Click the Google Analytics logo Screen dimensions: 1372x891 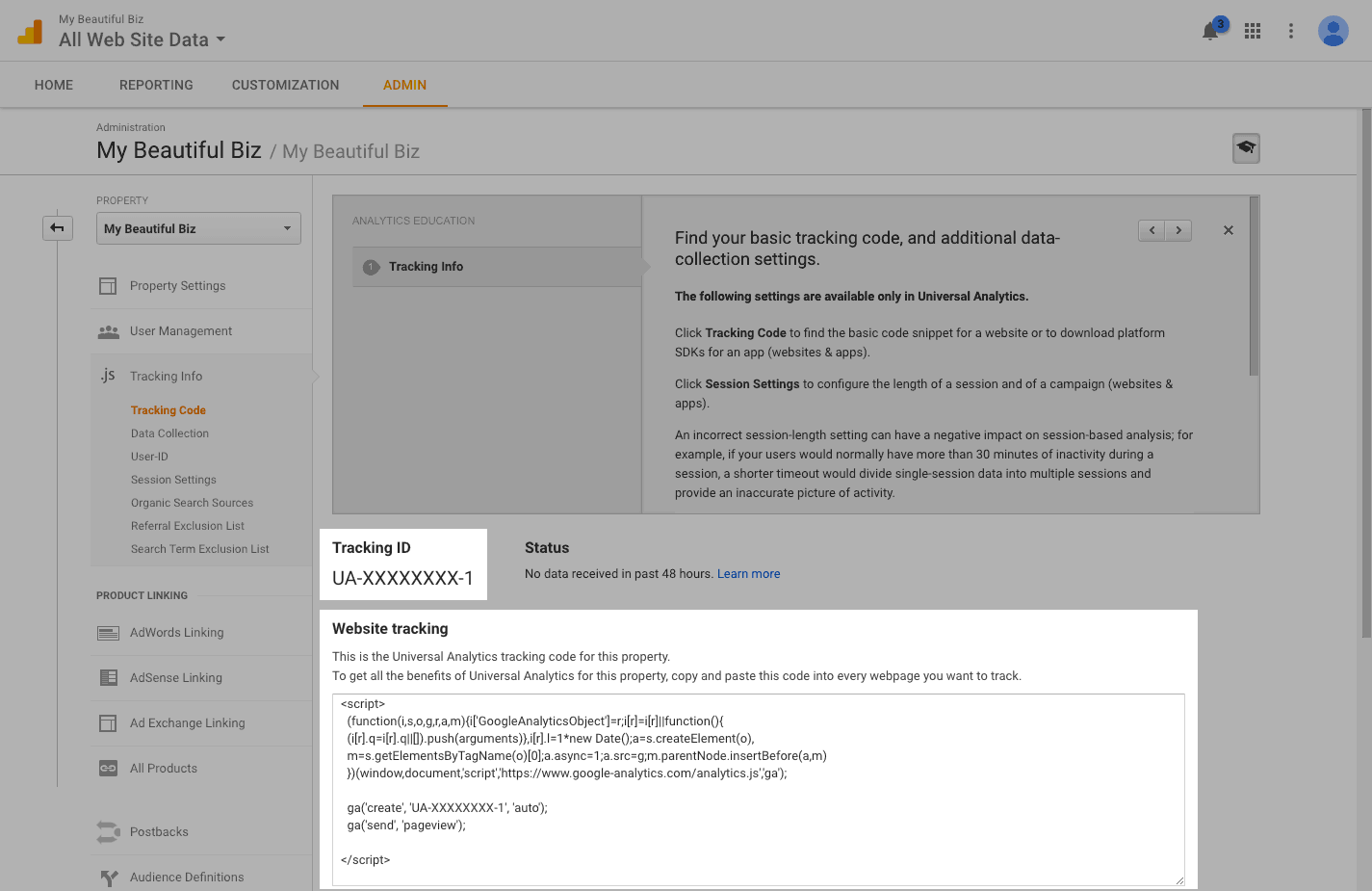30,32
